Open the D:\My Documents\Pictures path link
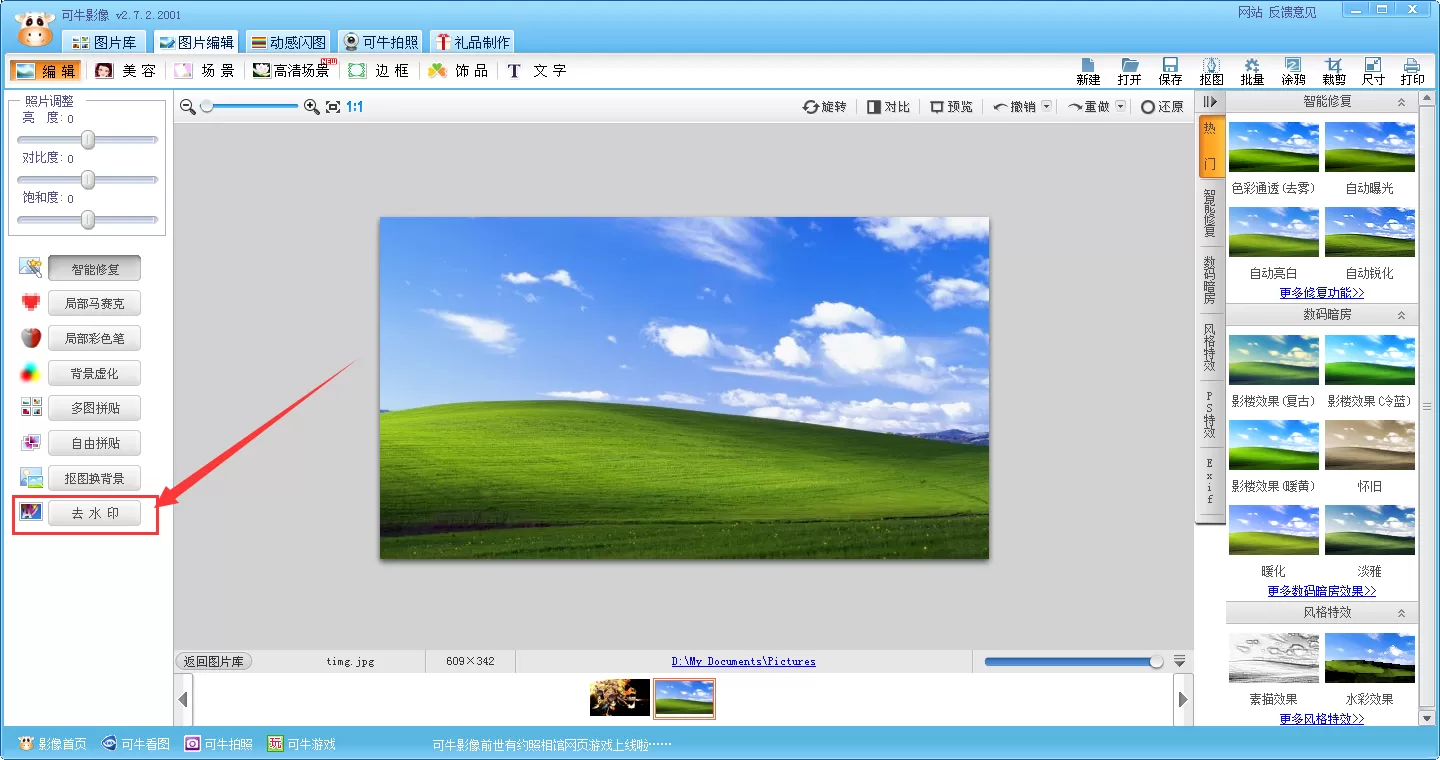 (x=743, y=661)
